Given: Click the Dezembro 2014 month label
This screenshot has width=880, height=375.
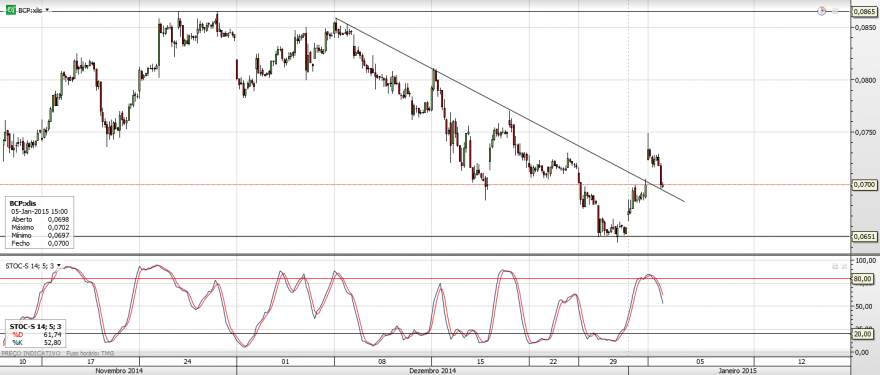Looking at the screenshot, I should point(432,371).
